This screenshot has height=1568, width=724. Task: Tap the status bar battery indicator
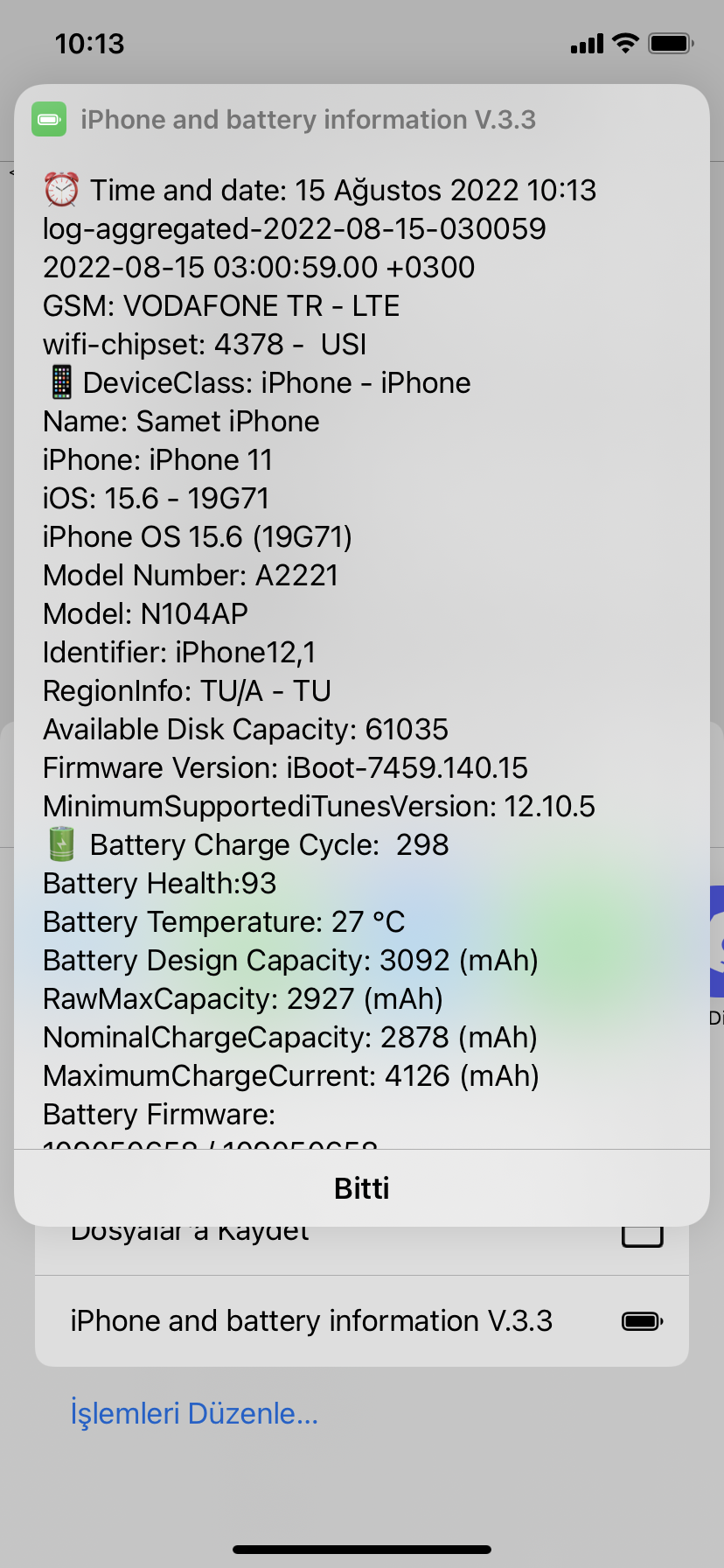click(x=672, y=43)
